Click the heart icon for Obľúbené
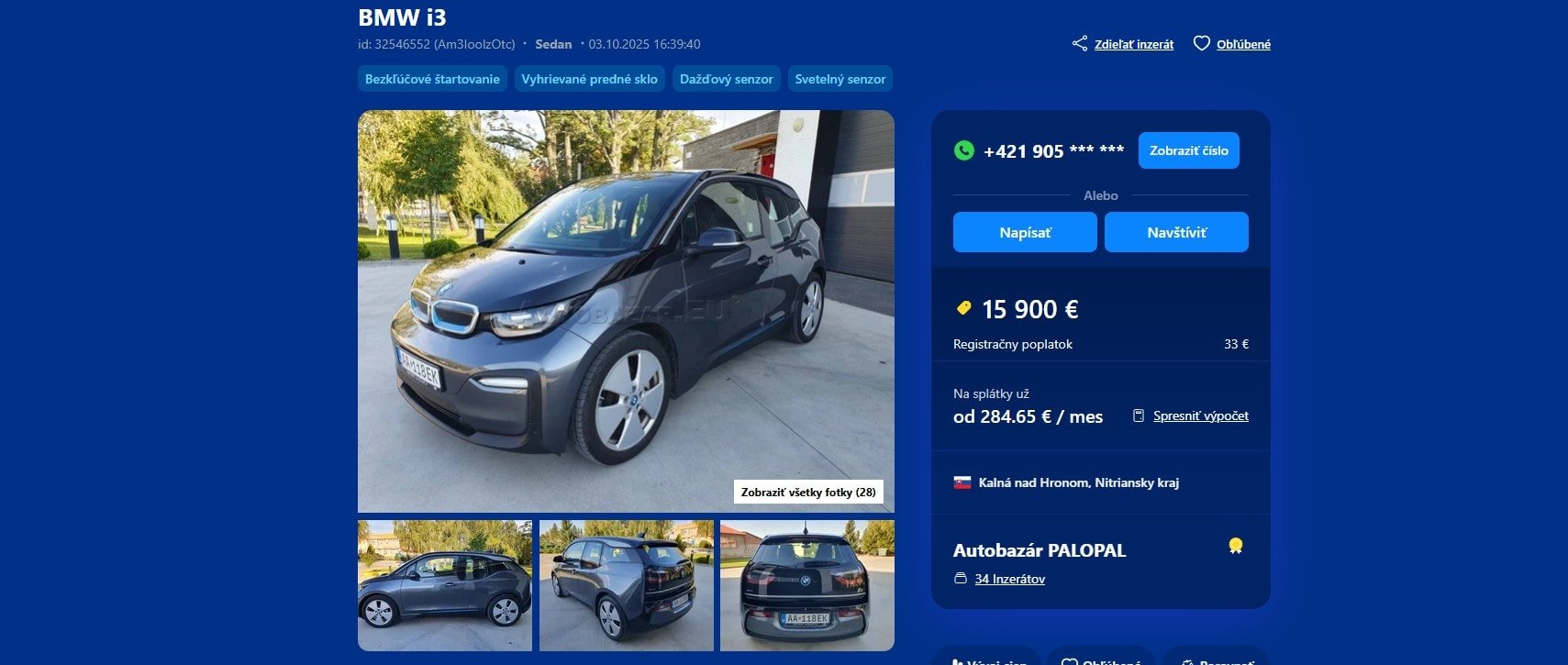This screenshot has width=1568, height=665. pyautogui.click(x=1201, y=43)
